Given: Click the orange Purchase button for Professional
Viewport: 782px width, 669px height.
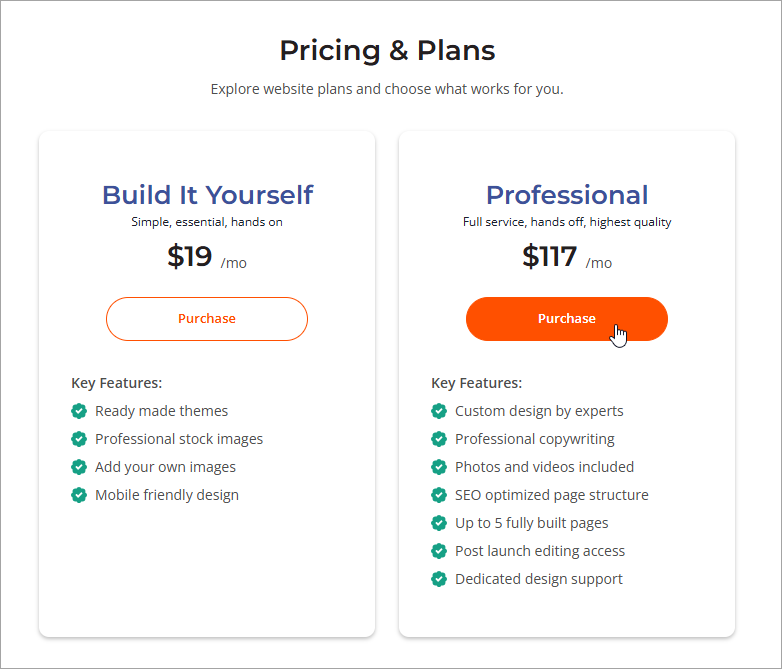Looking at the screenshot, I should (x=566, y=319).
